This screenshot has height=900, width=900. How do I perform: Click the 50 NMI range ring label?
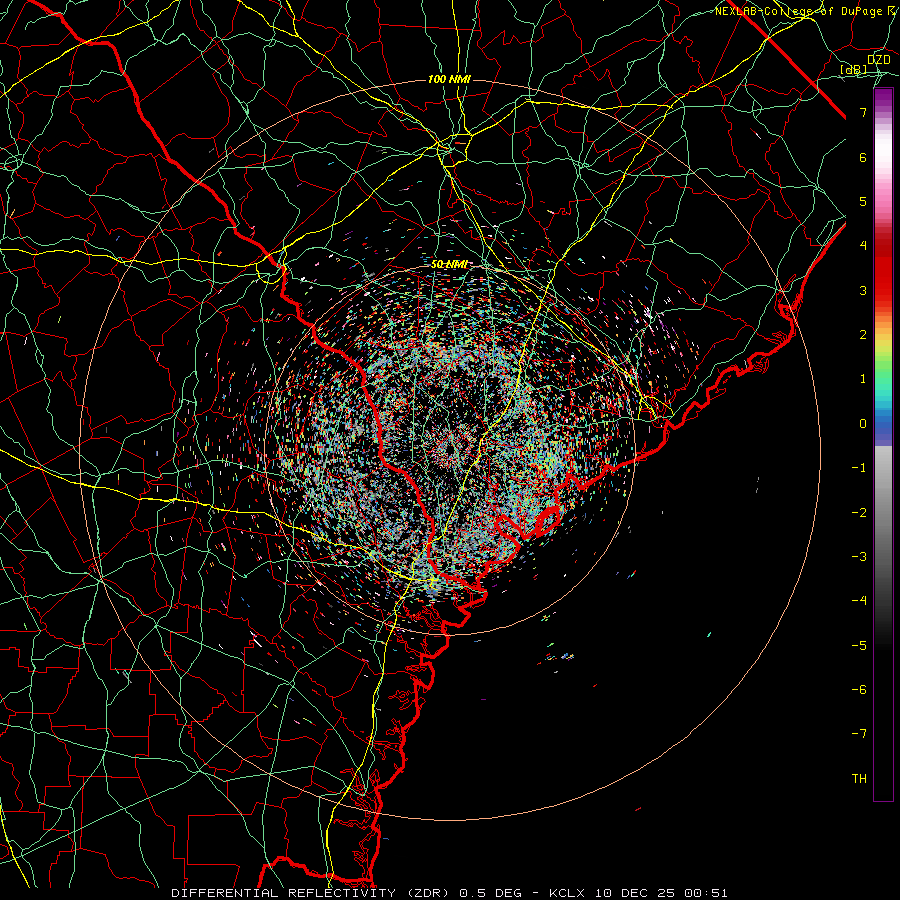pyautogui.click(x=449, y=264)
